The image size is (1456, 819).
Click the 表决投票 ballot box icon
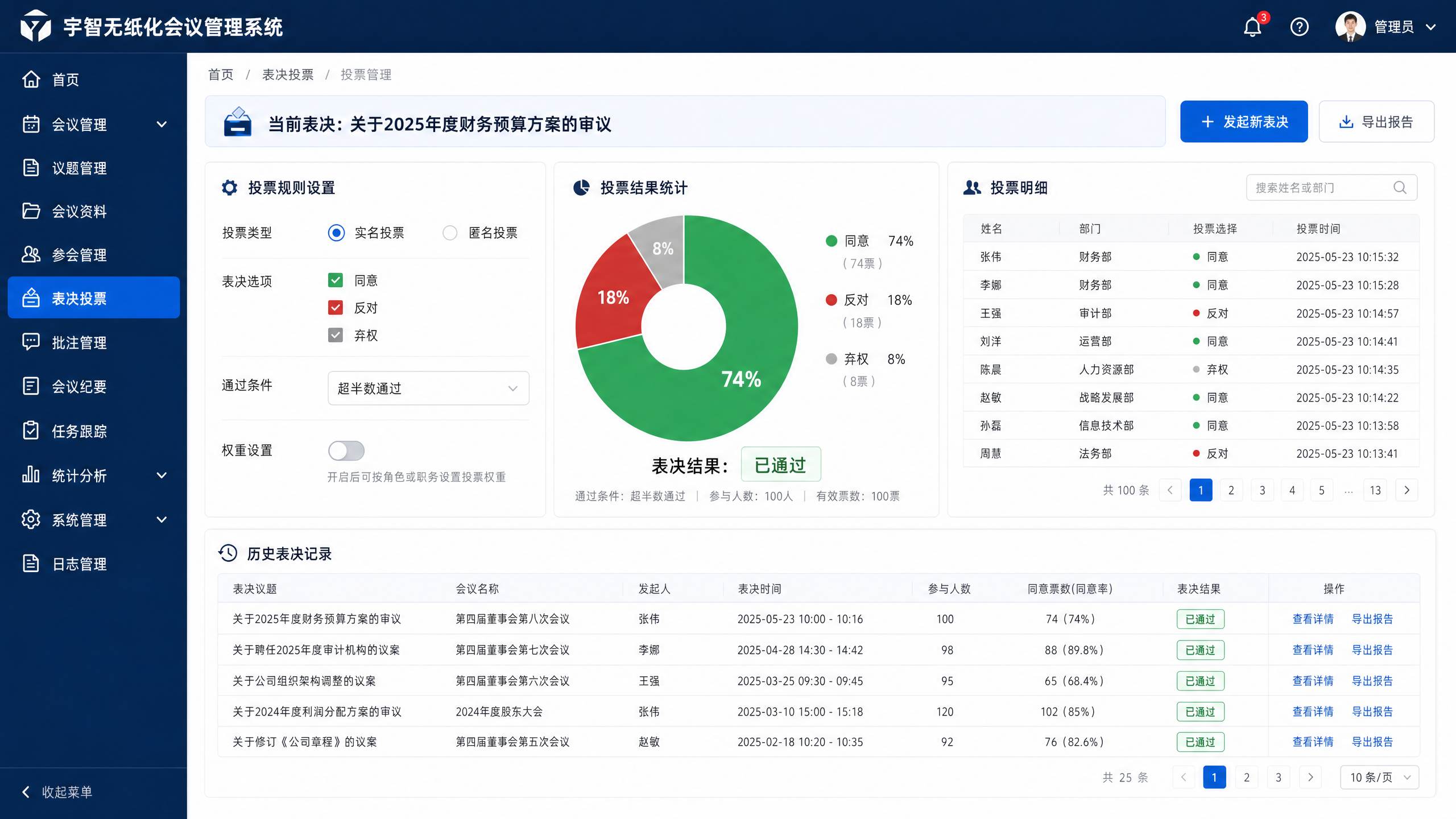(31, 297)
